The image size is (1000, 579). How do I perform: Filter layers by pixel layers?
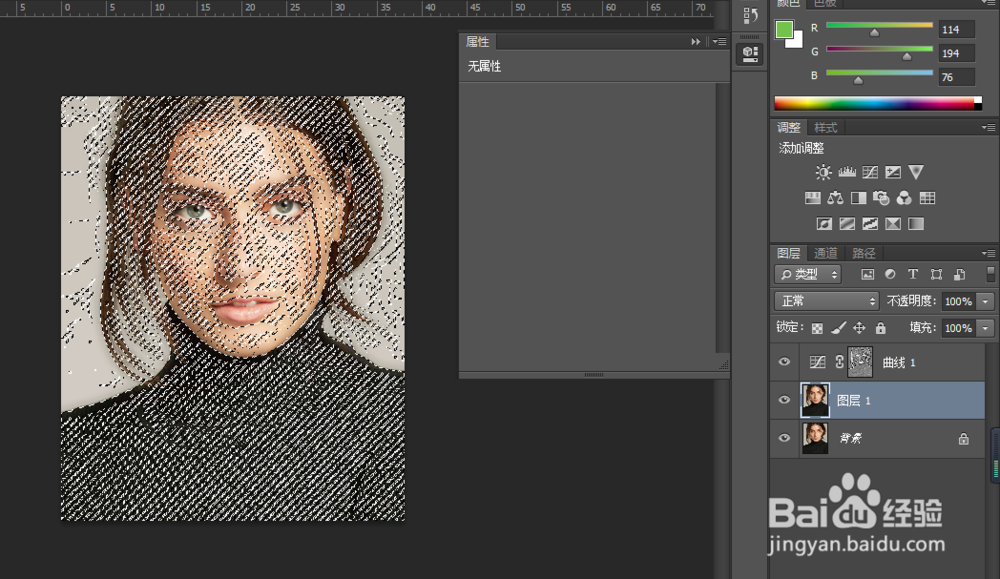pyautogui.click(x=867, y=275)
